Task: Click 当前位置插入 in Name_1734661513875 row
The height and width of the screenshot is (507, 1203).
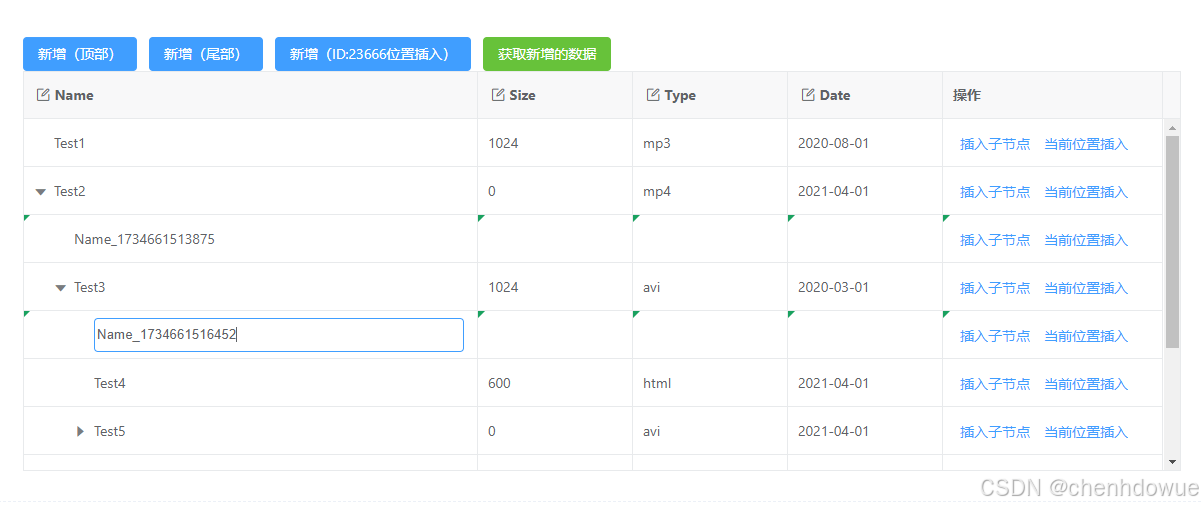Action: pos(1086,240)
